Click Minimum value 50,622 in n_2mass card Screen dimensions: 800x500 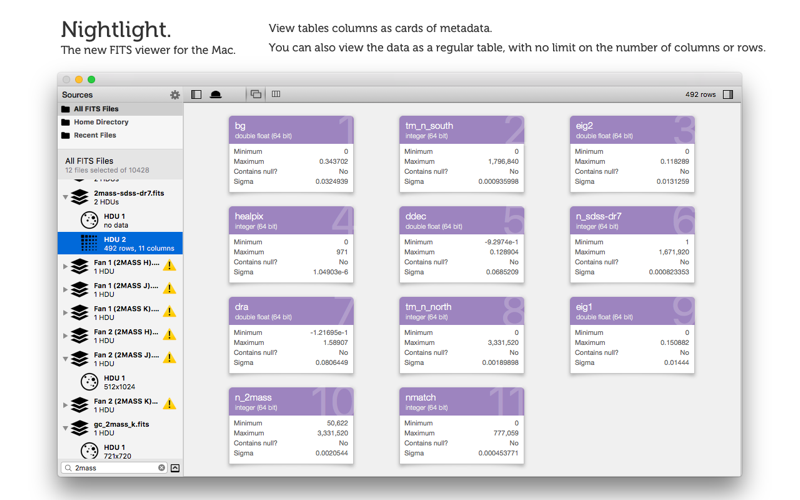click(337, 423)
